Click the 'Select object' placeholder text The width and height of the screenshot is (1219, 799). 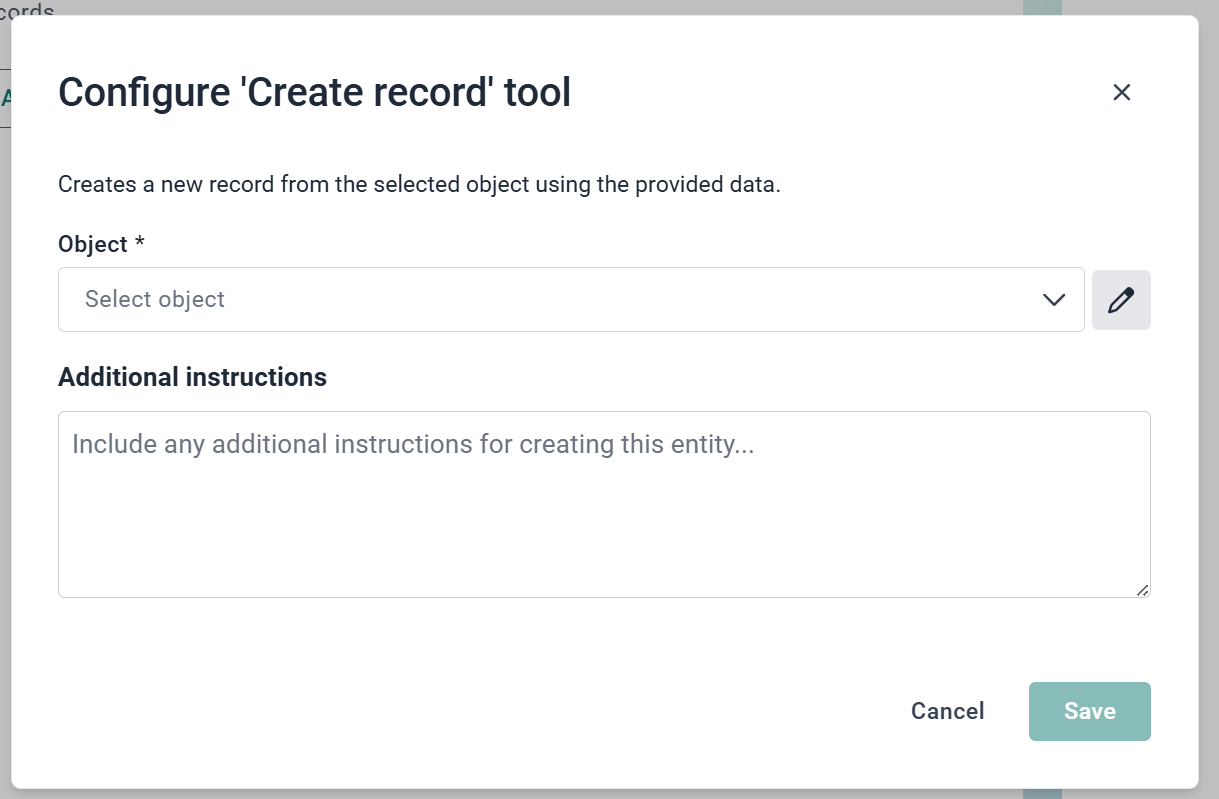[x=155, y=300]
